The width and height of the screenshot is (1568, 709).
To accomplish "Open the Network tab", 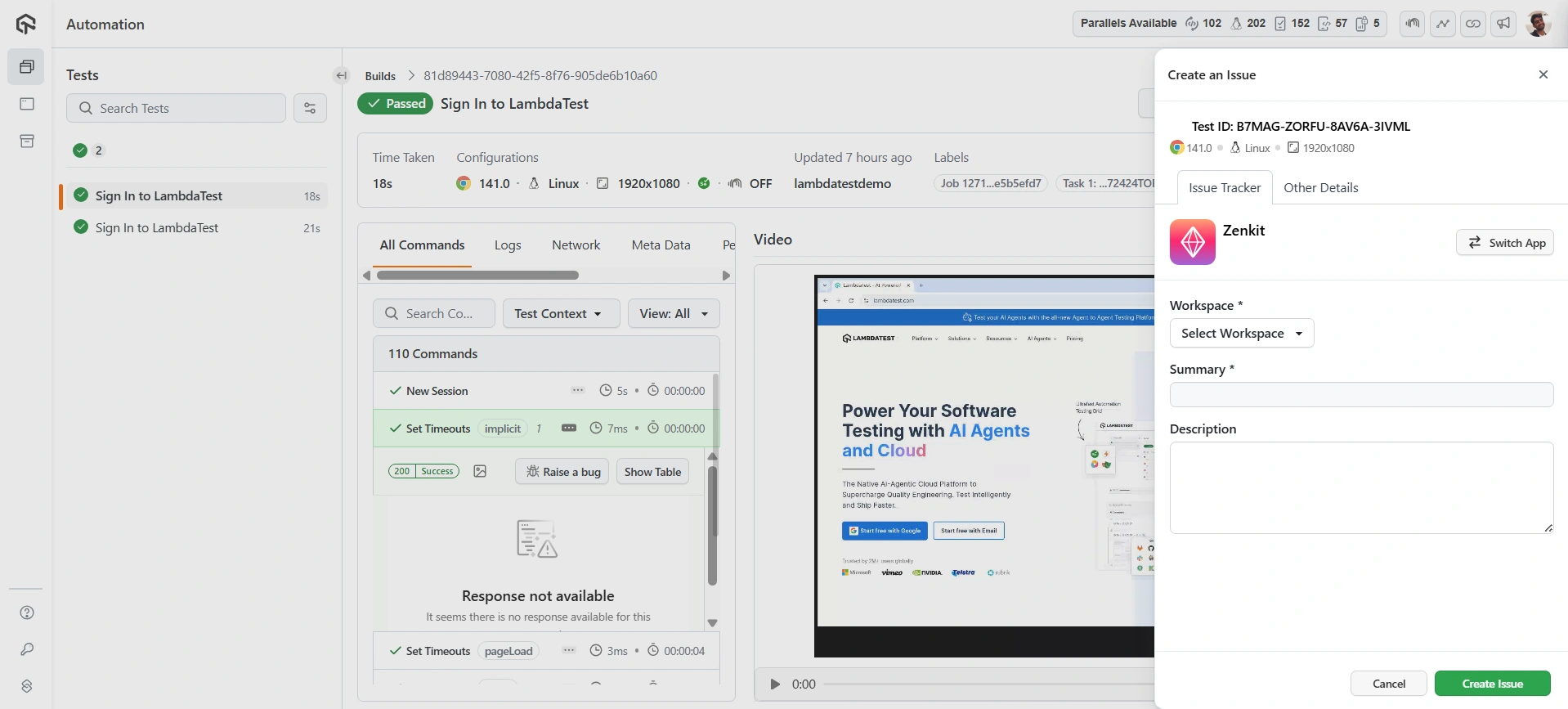I will [576, 245].
